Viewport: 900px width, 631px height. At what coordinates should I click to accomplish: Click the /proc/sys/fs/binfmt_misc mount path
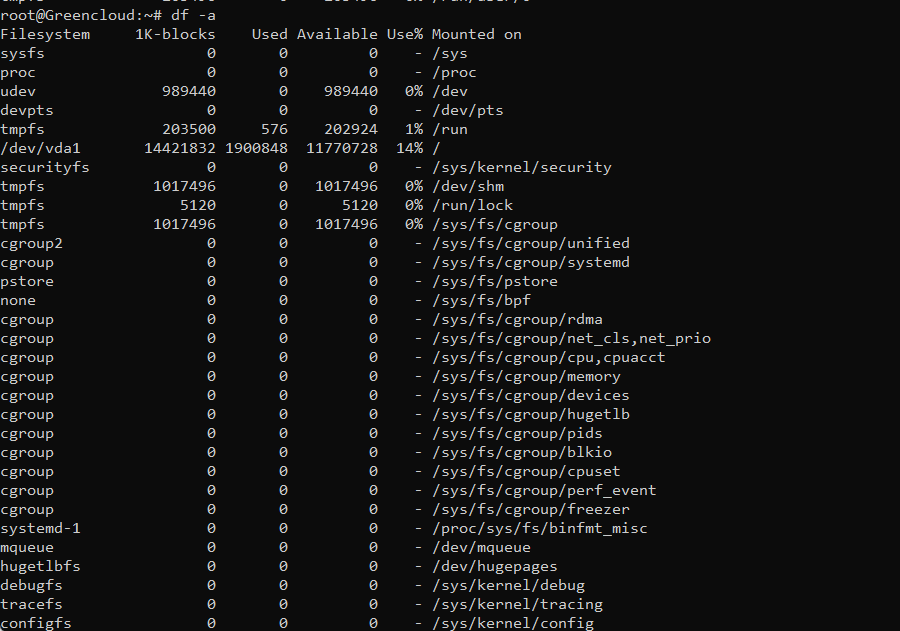click(x=540, y=528)
